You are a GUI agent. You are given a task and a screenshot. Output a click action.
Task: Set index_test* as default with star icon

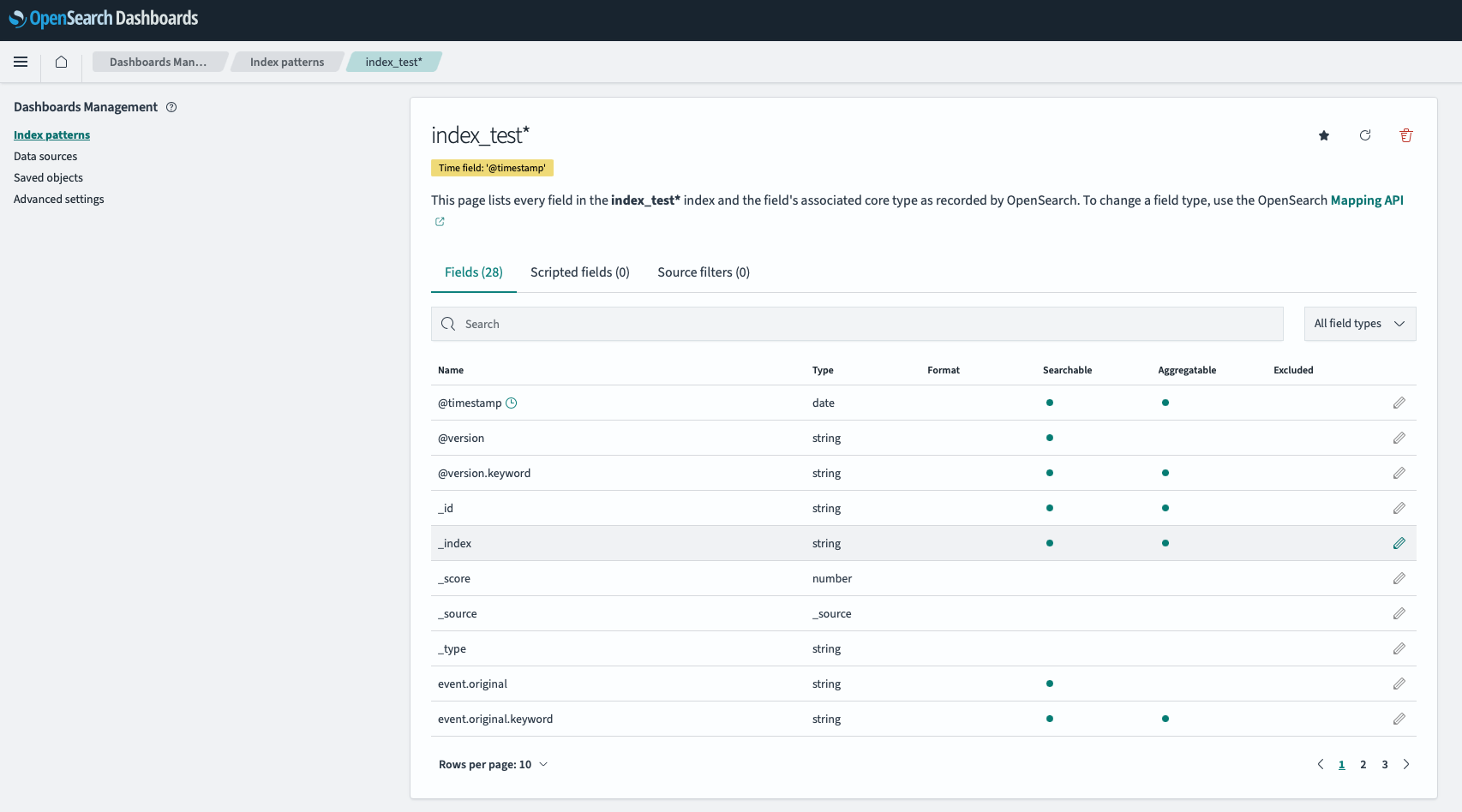tap(1324, 135)
